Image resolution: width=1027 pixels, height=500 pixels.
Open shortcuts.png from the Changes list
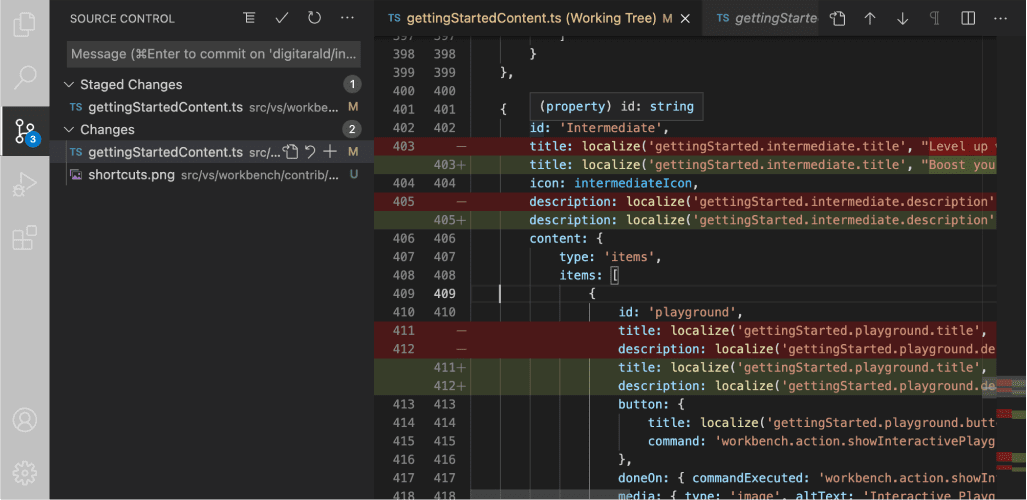coord(132,175)
